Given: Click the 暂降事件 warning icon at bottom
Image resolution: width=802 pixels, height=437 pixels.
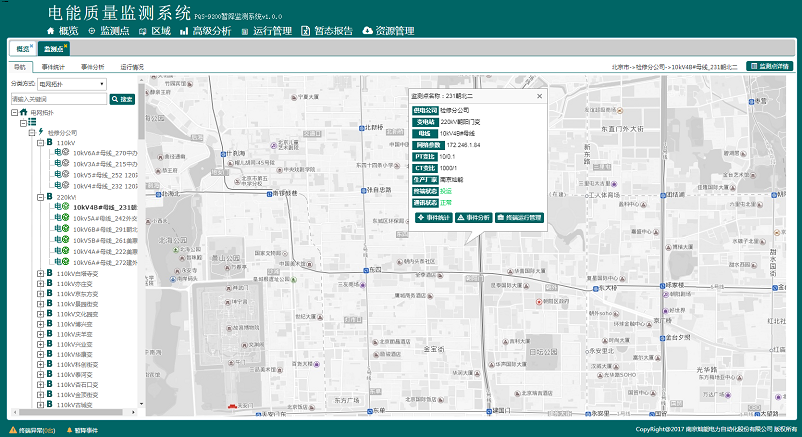Looking at the screenshot, I should click(x=68, y=430).
